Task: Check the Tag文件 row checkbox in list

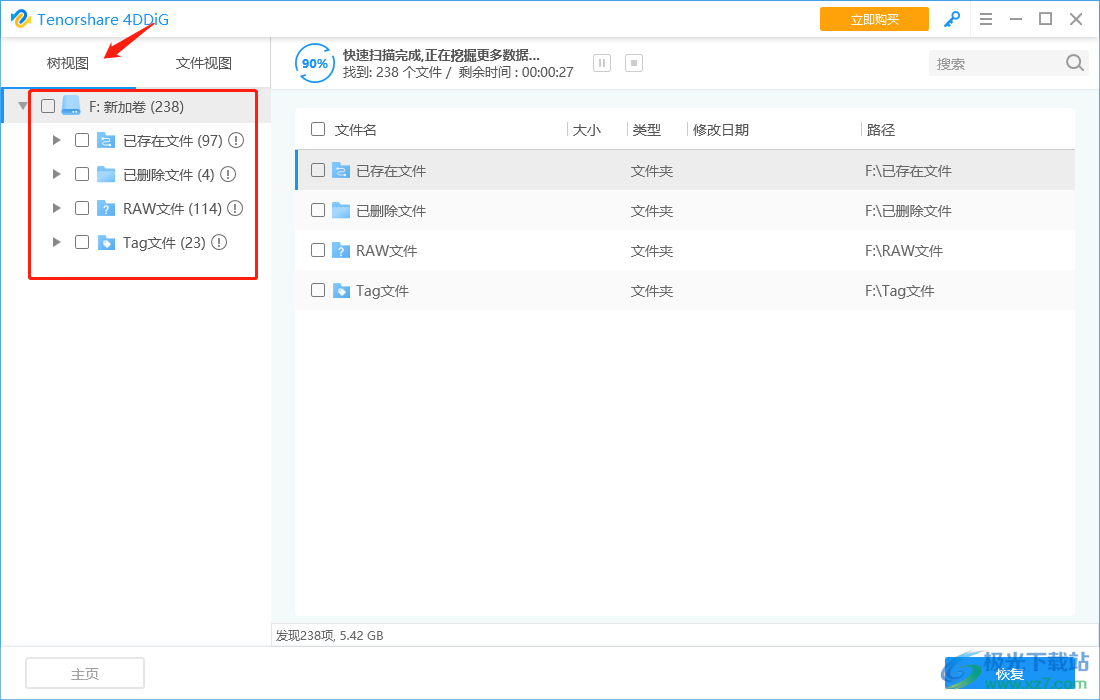Action: [318, 290]
